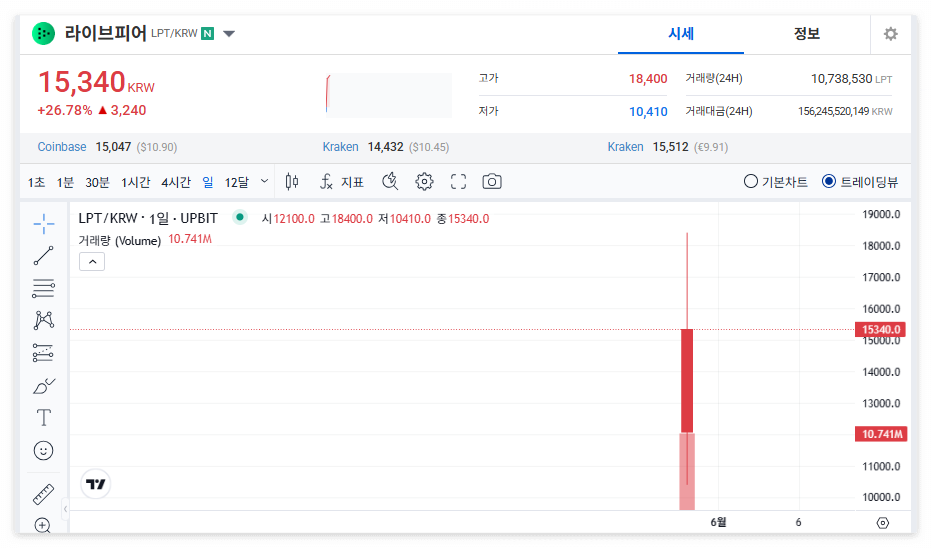Open the LPT/KRW market selector arrow

[x=229, y=34]
